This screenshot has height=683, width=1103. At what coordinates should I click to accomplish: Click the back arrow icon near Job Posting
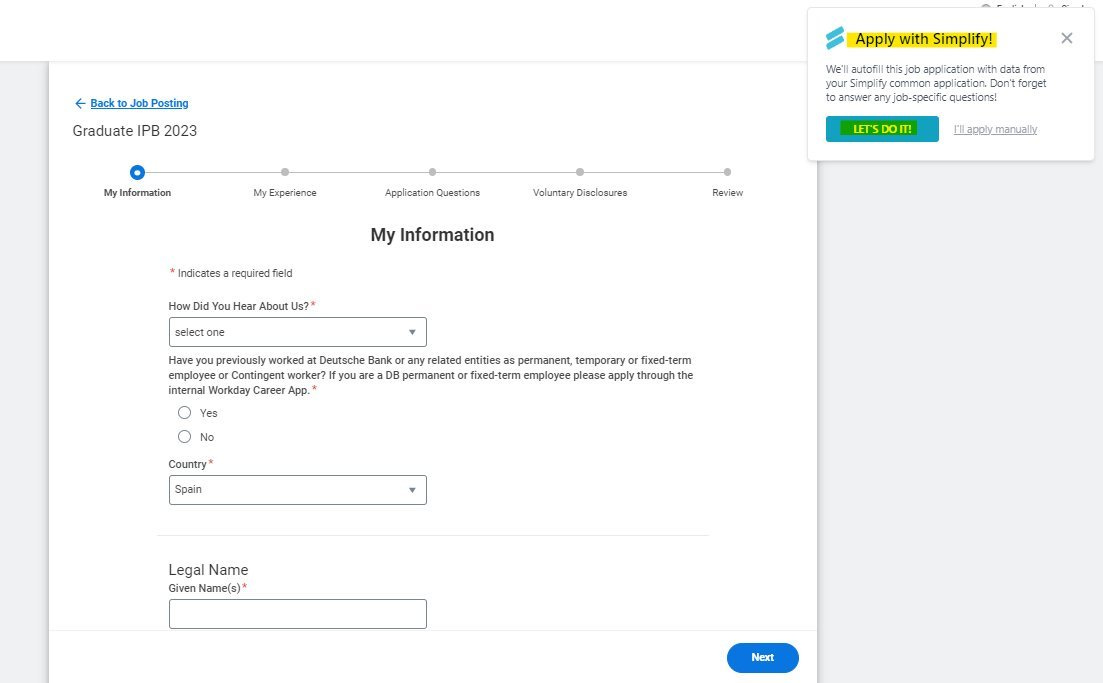click(x=79, y=103)
